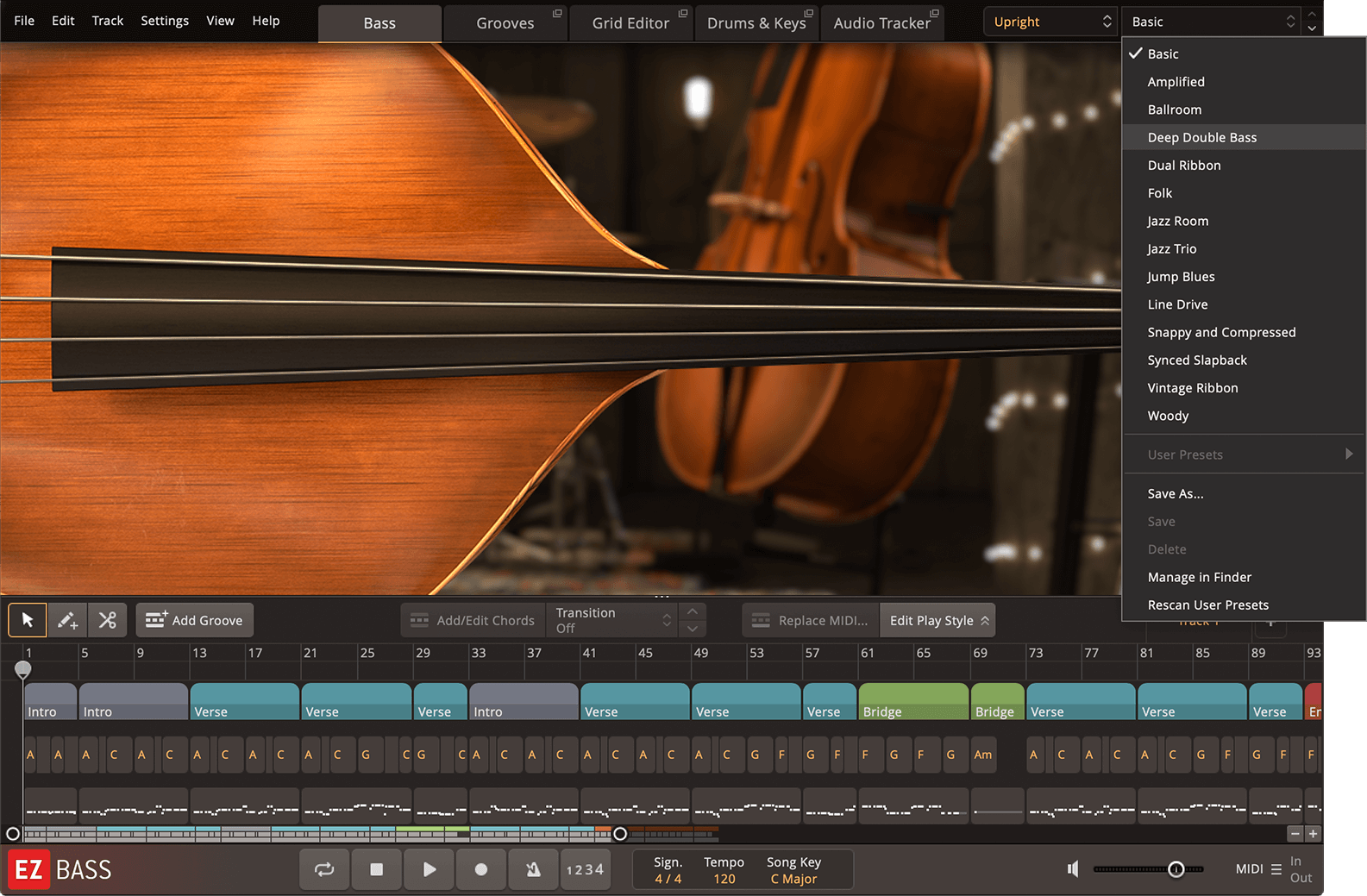The height and width of the screenshot is (896, 1367).
Task: Step transition down with the arrow
Action: [693, 629]
